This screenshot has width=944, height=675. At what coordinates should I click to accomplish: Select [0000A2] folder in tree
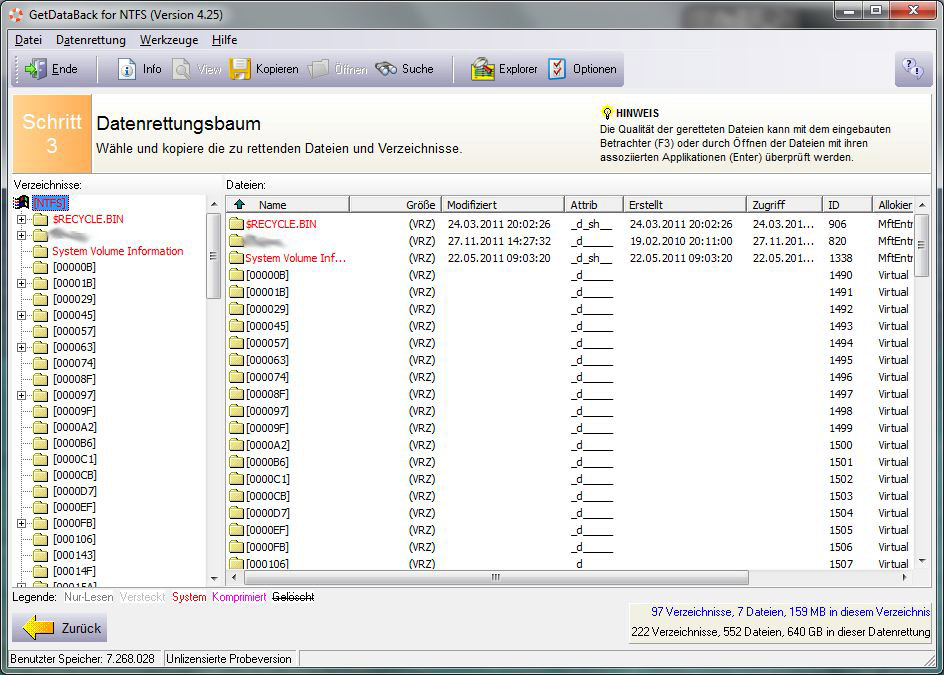point(75,427)
